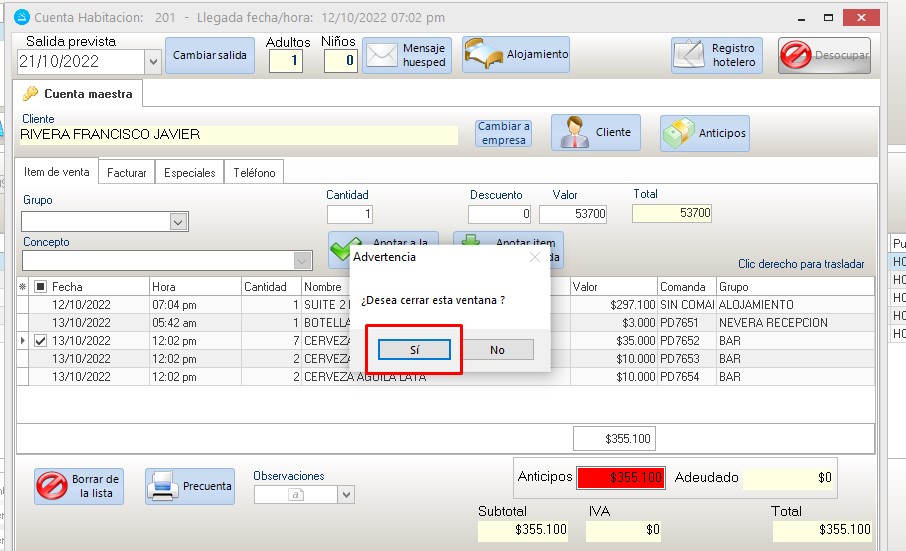Click the red Anticipos amount field
Screen dimensions: 906x551
pyautogui.click(x=620, y=478)
